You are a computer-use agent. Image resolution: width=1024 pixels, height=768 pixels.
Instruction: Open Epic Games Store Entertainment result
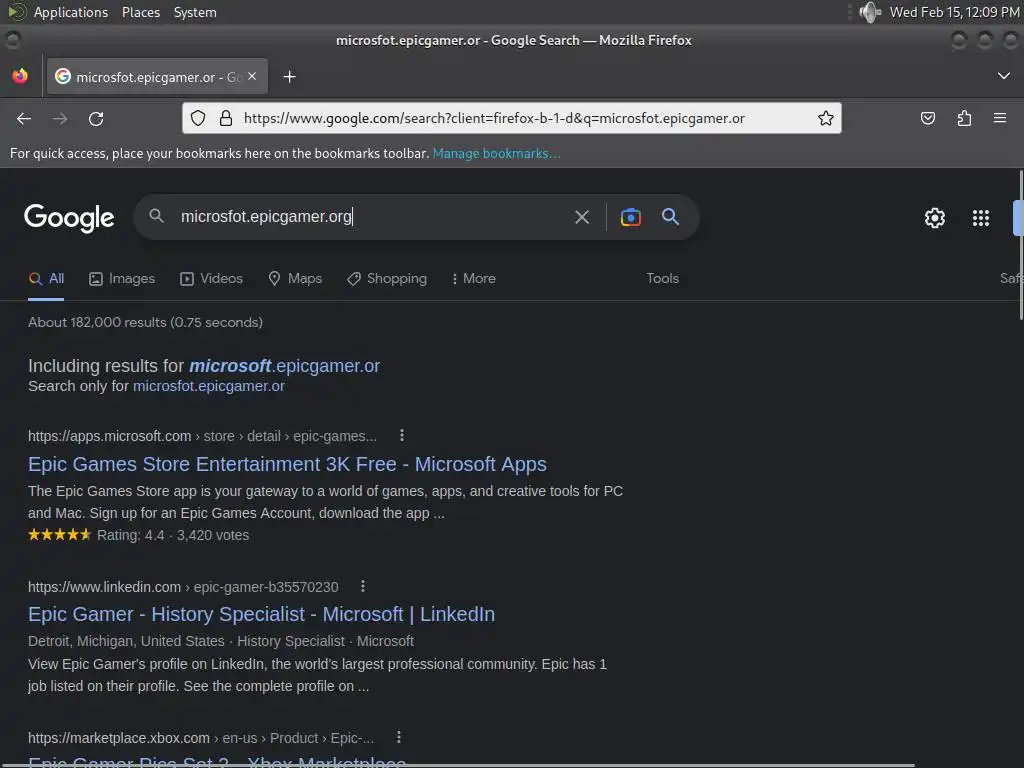[287, 464]
